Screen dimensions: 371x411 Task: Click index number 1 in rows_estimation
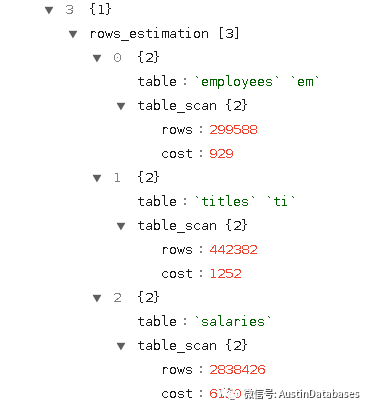[x=117, y=178]
